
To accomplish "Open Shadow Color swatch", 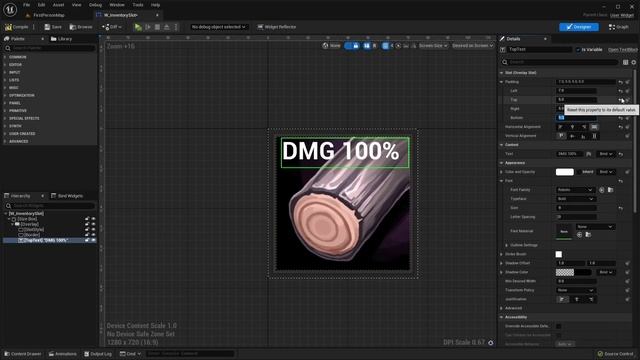I will click(x=573, y=272).
